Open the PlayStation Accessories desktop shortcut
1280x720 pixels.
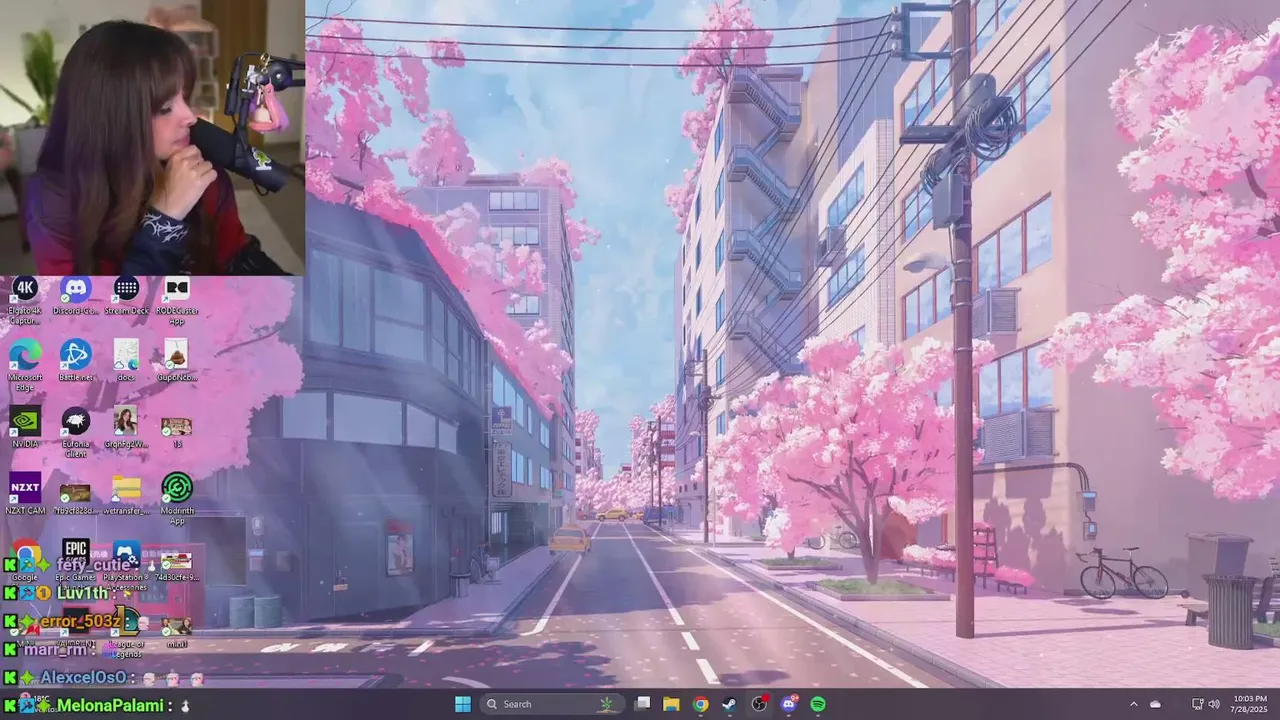point(126,565)
